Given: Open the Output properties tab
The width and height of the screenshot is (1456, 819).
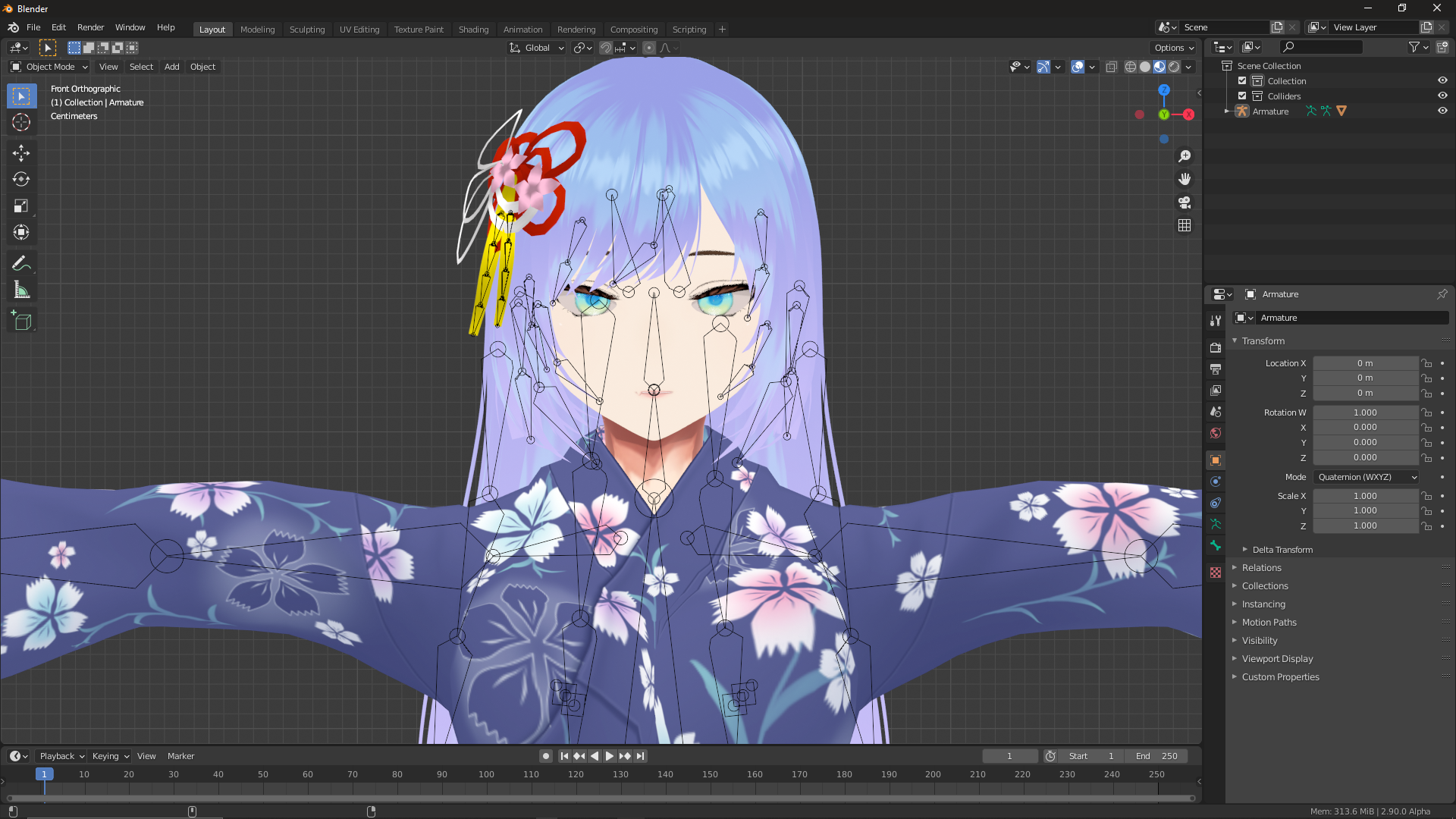Looking at the screenshot, I should point(1216,369).
